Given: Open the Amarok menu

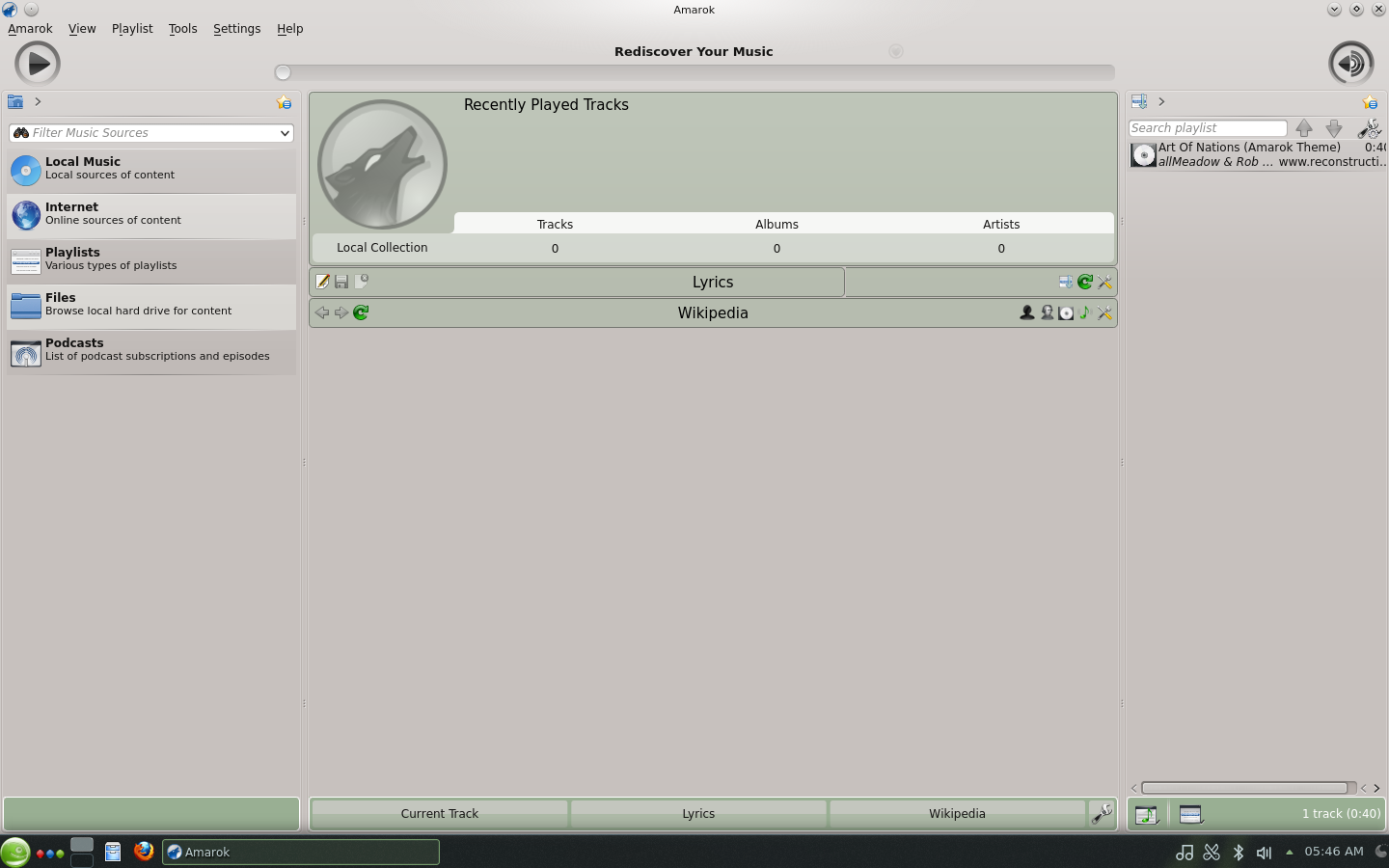Looking at the screenshot, I should [30, 29].
